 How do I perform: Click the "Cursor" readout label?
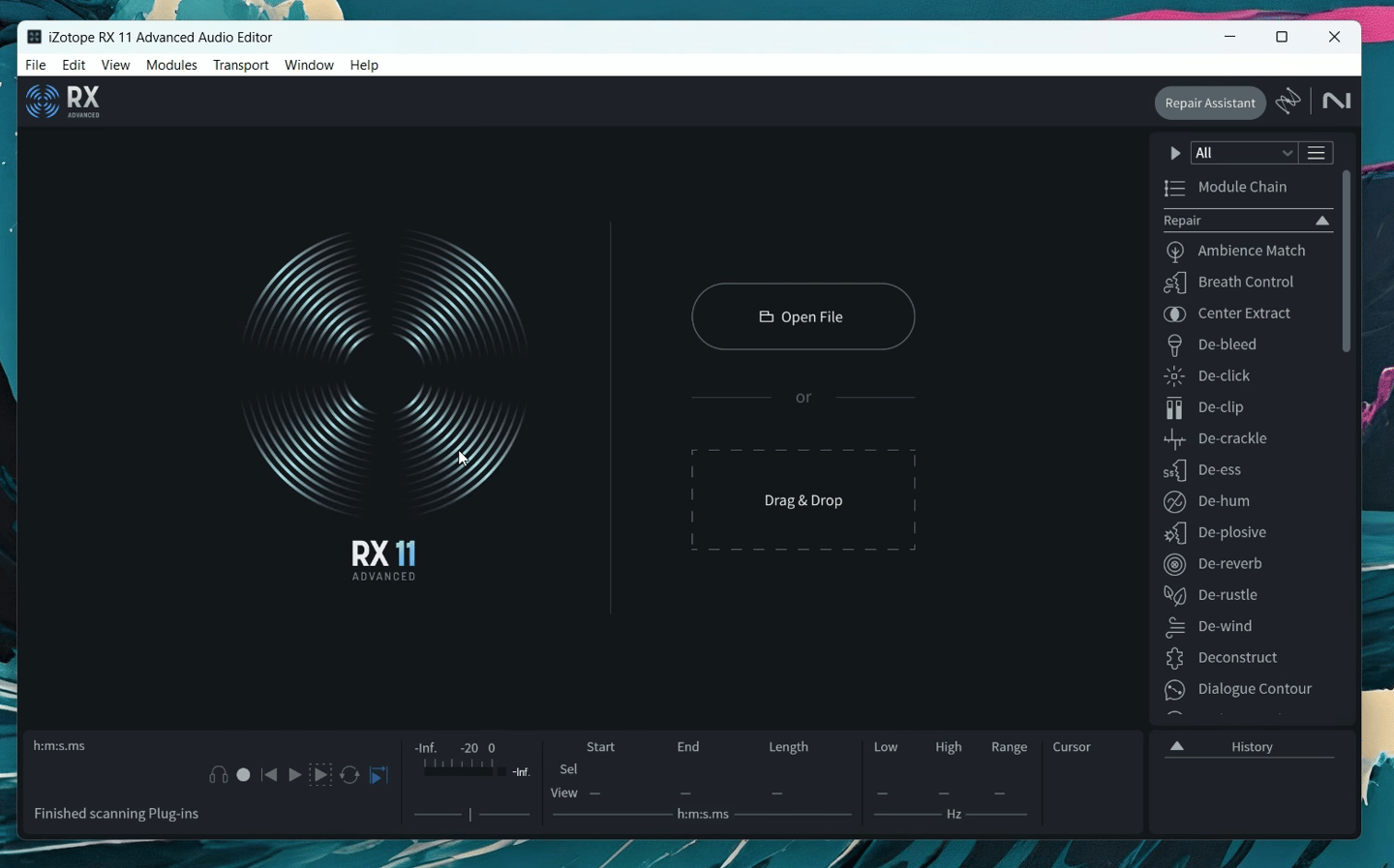click(1072, 747)
